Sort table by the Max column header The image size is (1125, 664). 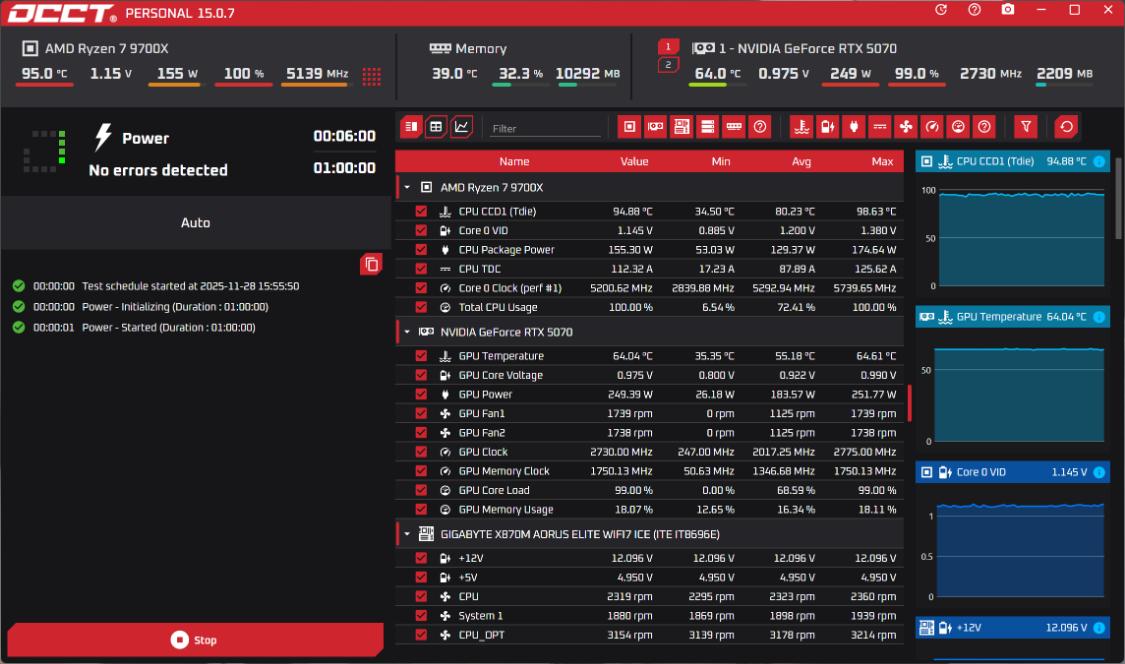(x=881, y=161)
